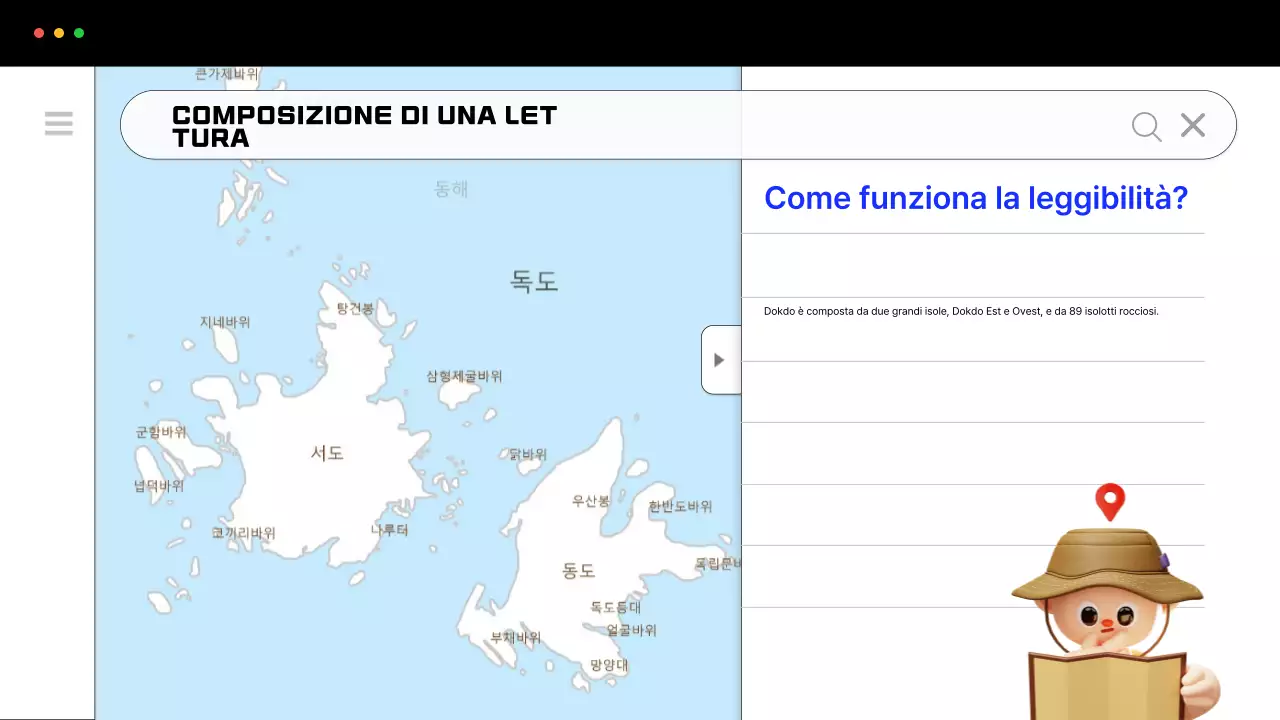Viewport: 1280px width, 720px height.
Task: Click the yellow traffic light dot
Action: (57, 32)
